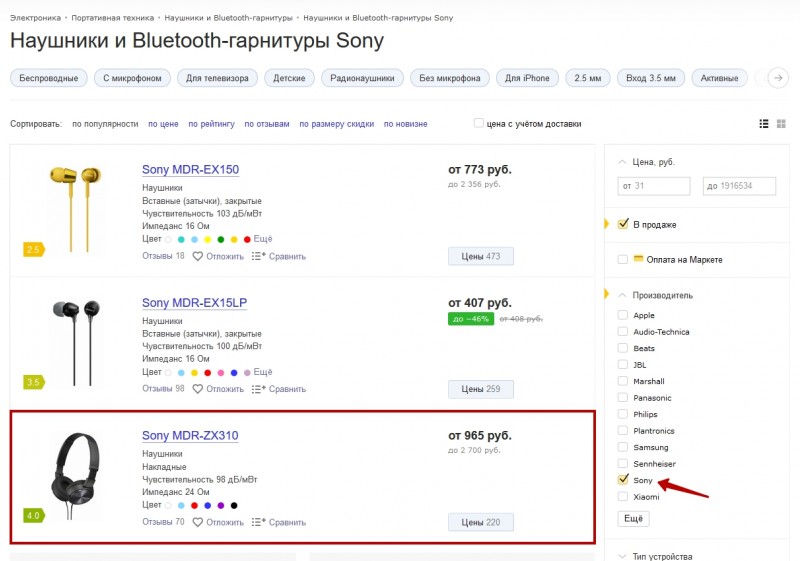Click rating badge 3.5 on MDR-EX15LP

point(34,382)
